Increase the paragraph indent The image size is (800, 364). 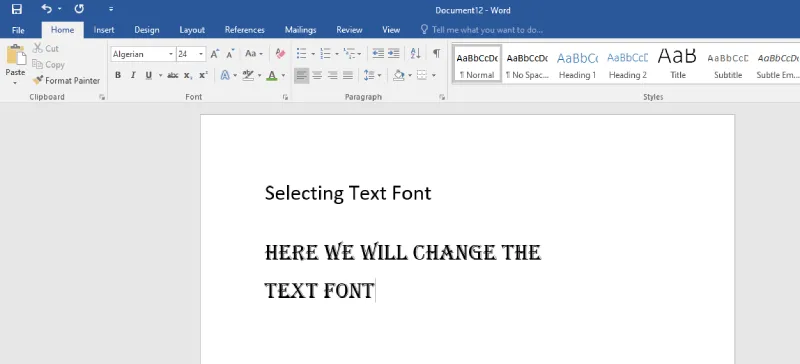[393, 54]
